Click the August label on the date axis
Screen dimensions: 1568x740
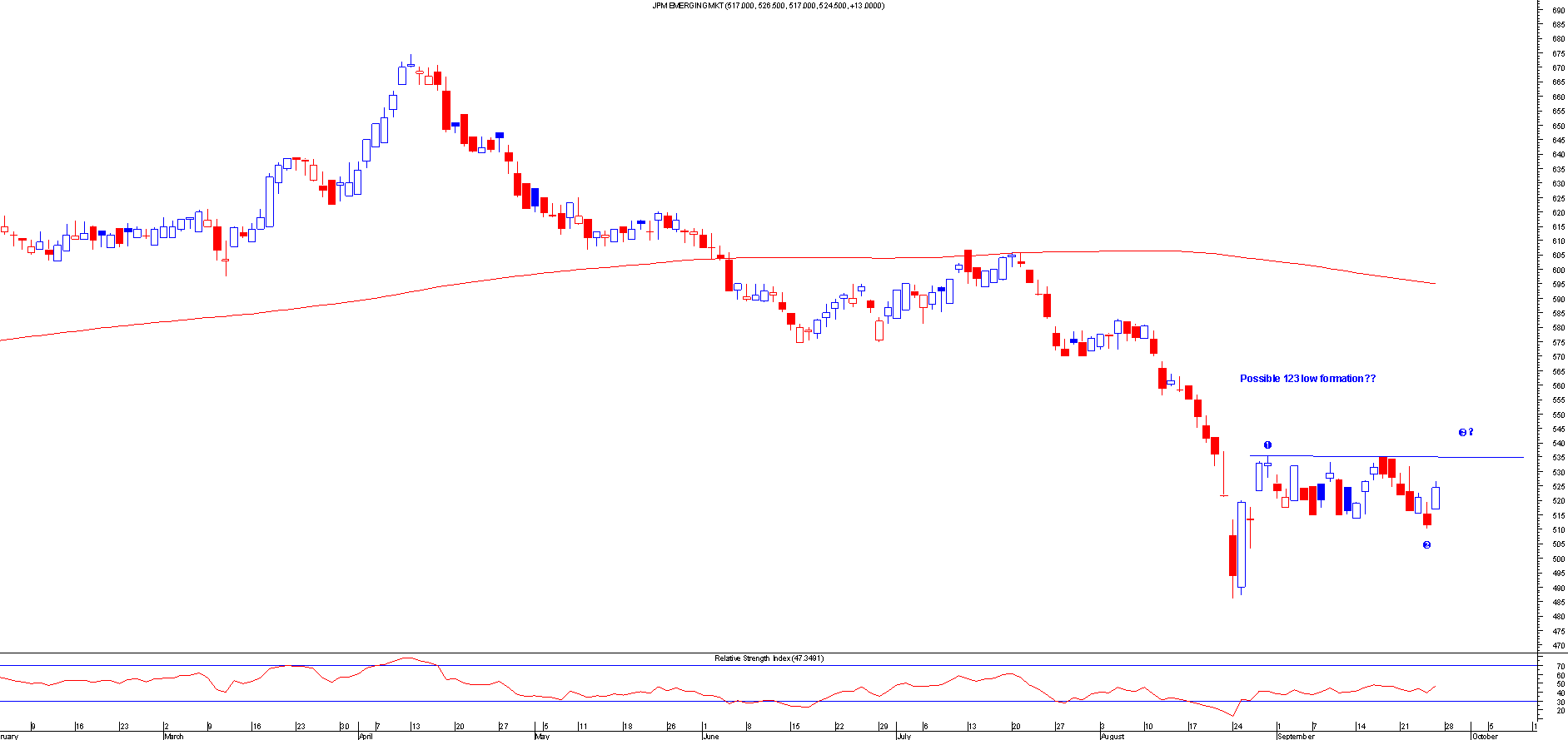click(1113, 736)
